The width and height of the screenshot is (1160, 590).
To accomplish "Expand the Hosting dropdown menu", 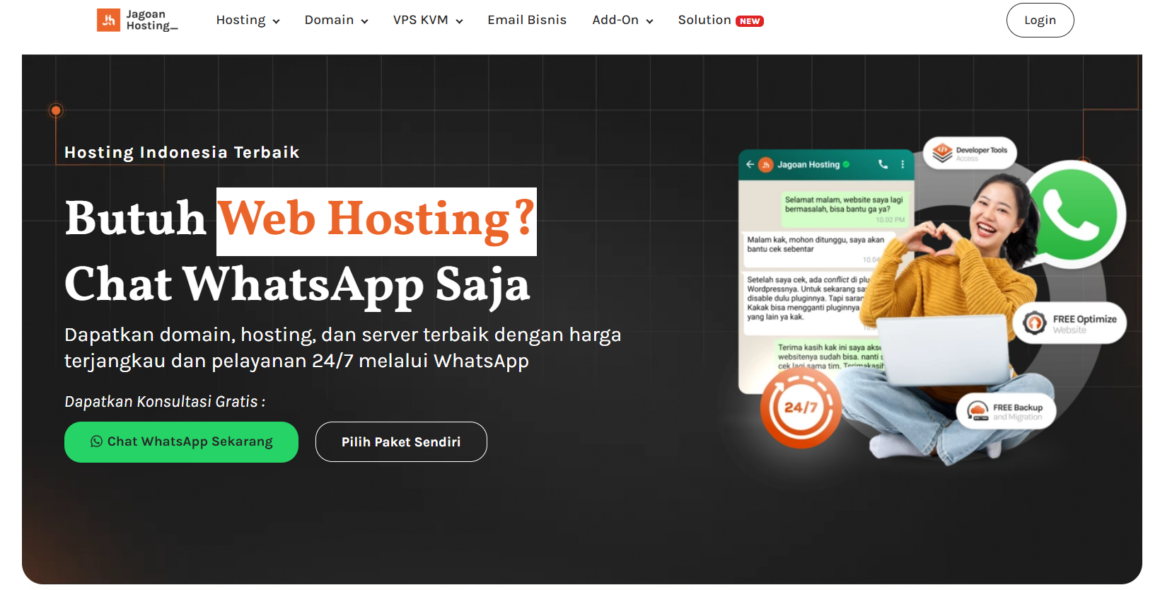I will (247, 19).
